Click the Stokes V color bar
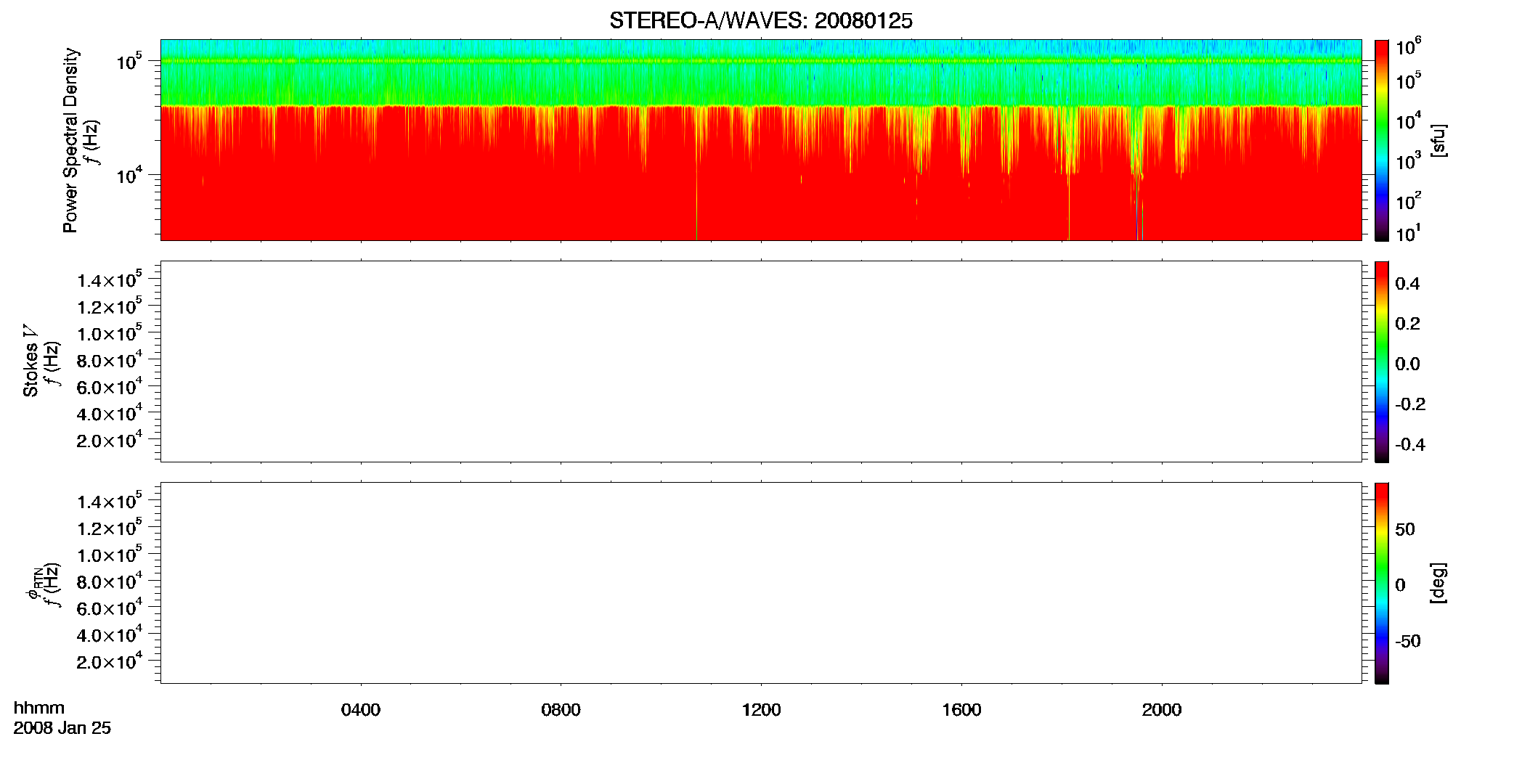 (1382, 362)
